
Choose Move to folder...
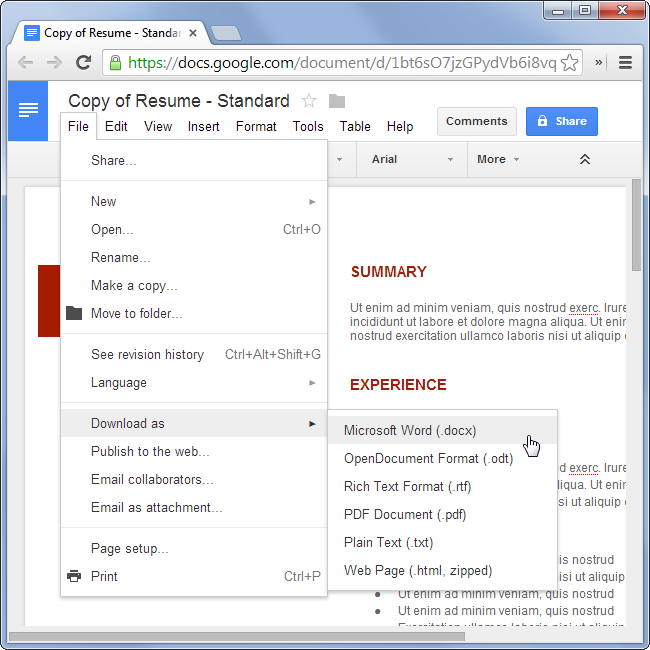point(194,313)
